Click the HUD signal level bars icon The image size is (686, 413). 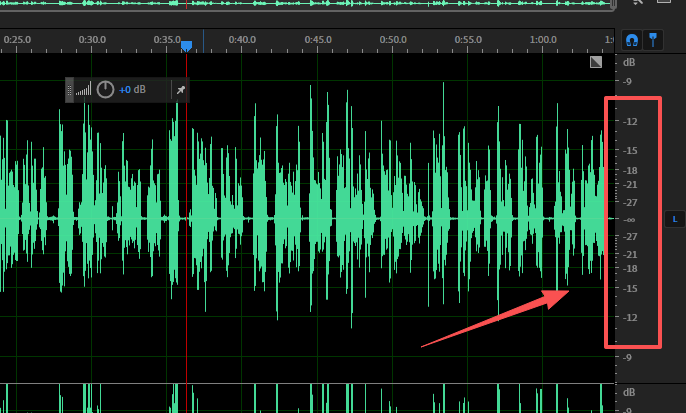click(x=84, y=90)
